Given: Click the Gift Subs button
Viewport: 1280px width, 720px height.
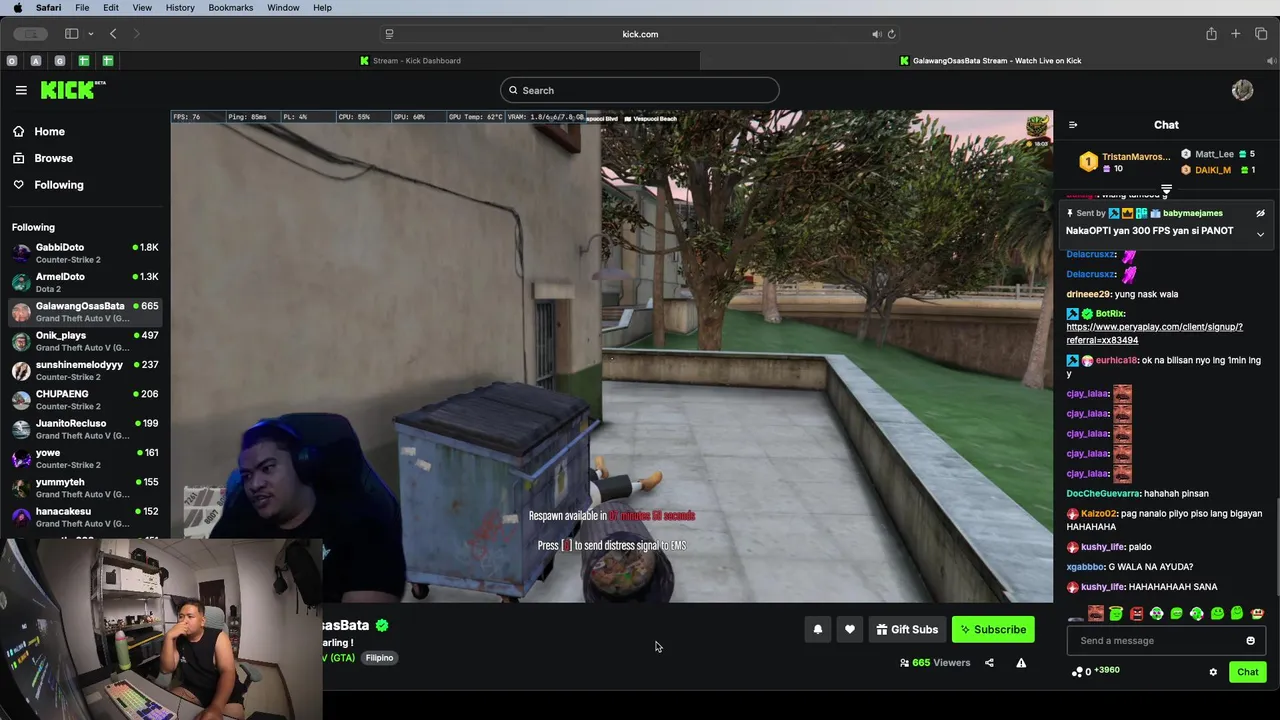Looking at the screenshot, I should 907,629.
